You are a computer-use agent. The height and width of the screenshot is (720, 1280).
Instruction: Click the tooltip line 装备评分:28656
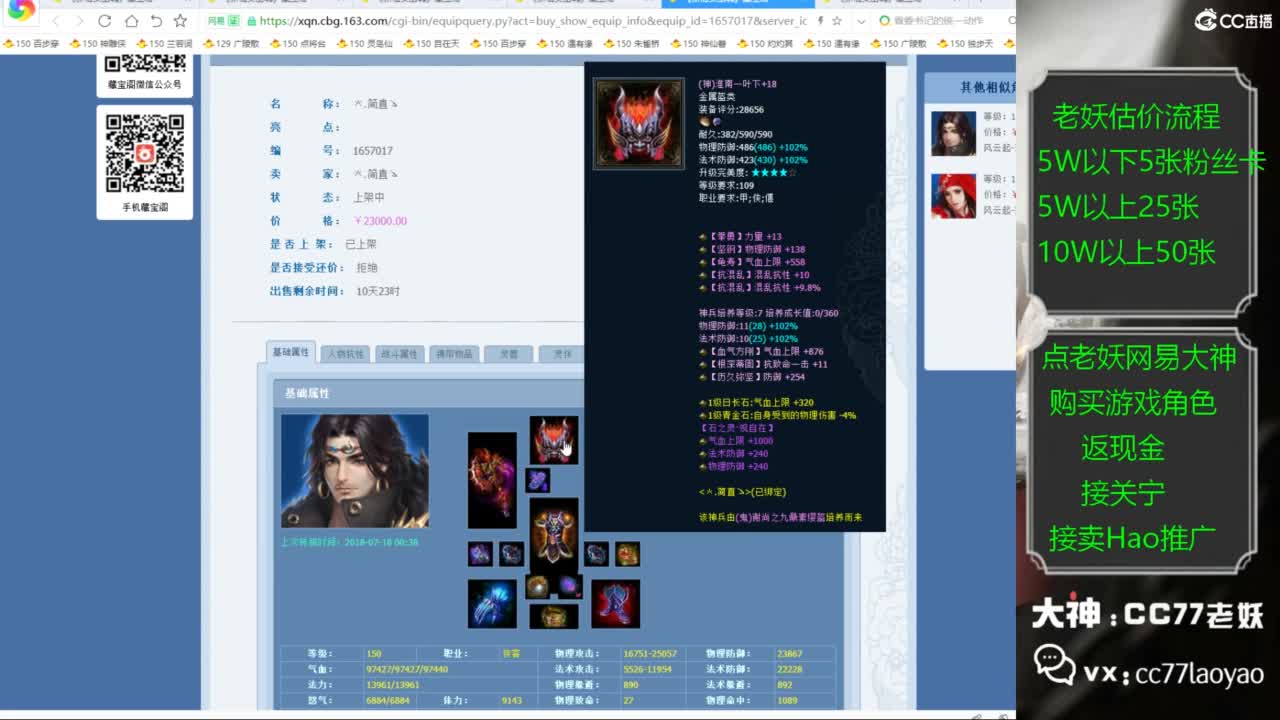[x=731, y=110]
